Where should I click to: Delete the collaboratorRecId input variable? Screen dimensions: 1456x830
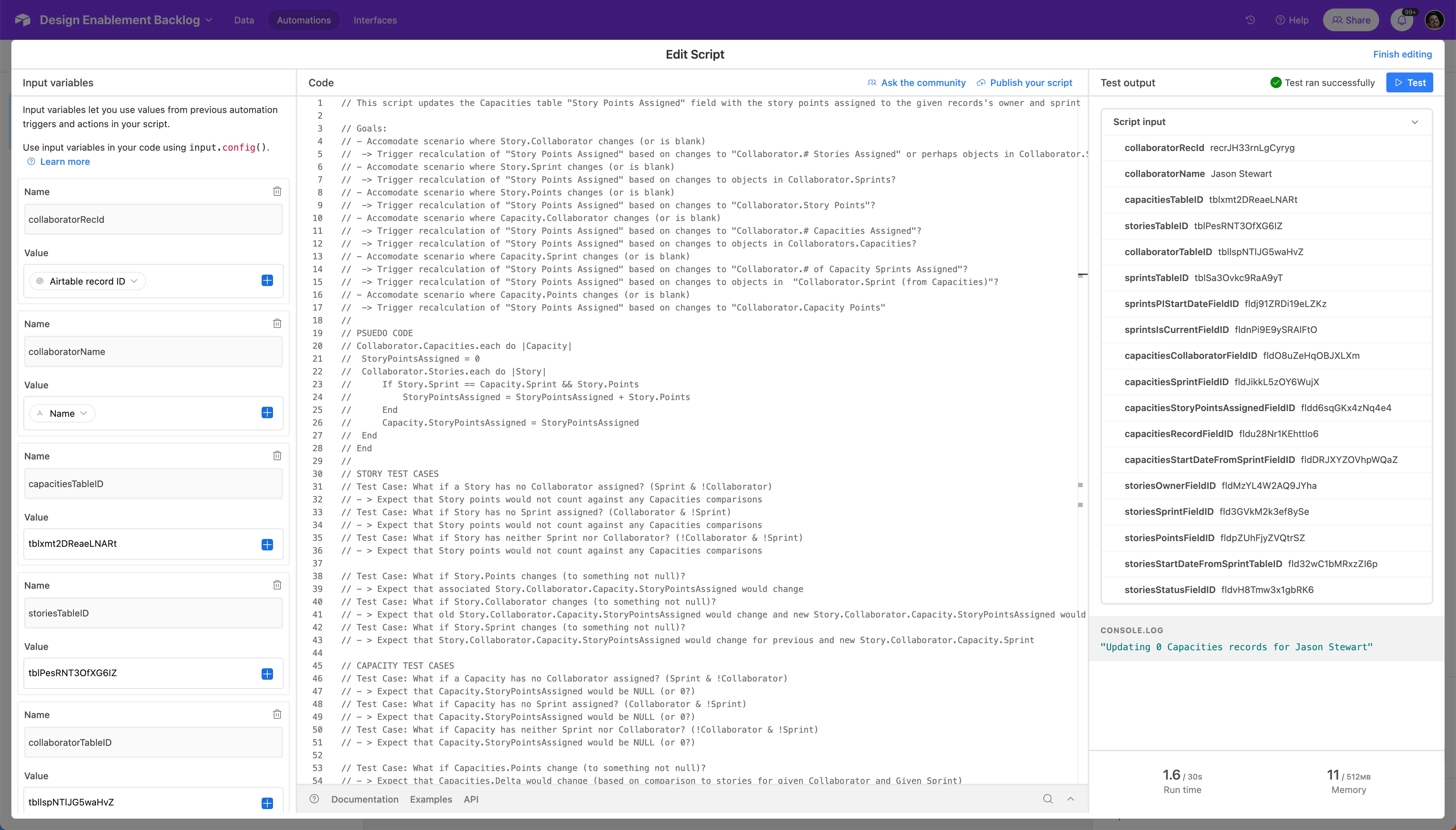[x=277, y=192]
